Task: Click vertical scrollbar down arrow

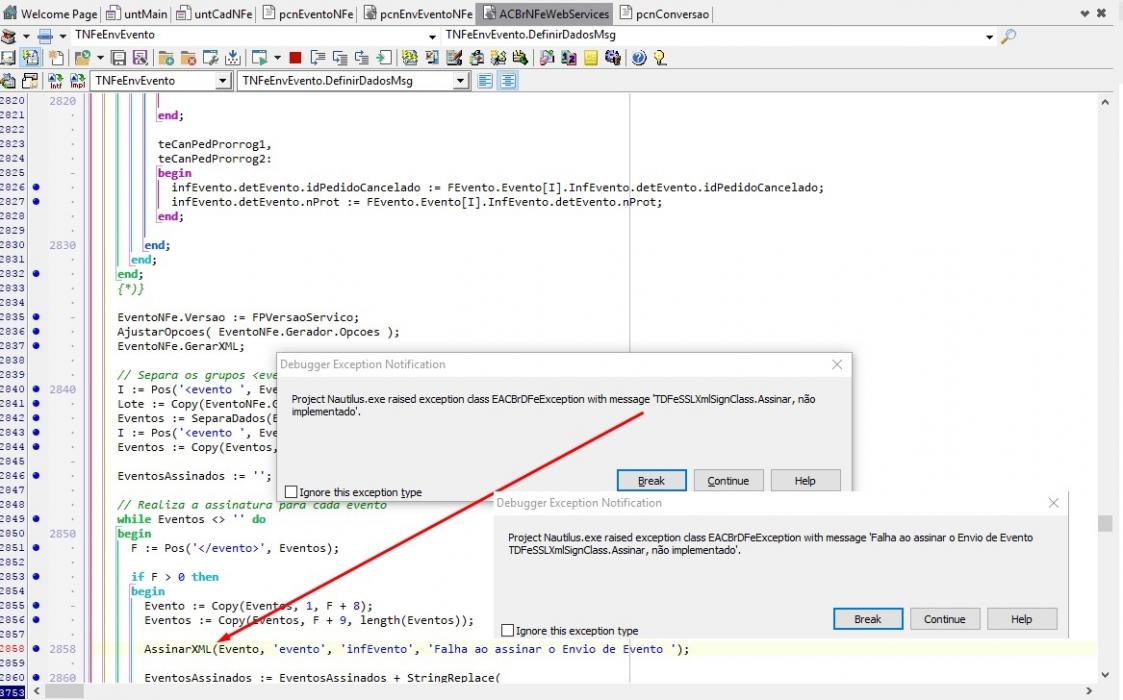Action: [x=1104, y=674]
